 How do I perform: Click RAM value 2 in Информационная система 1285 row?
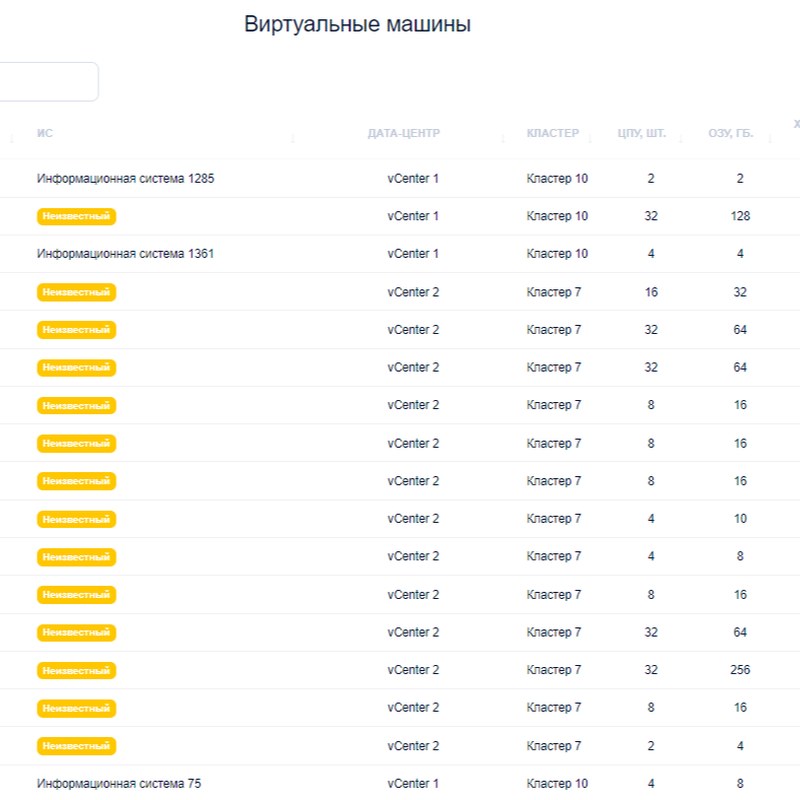pos(740,179)
